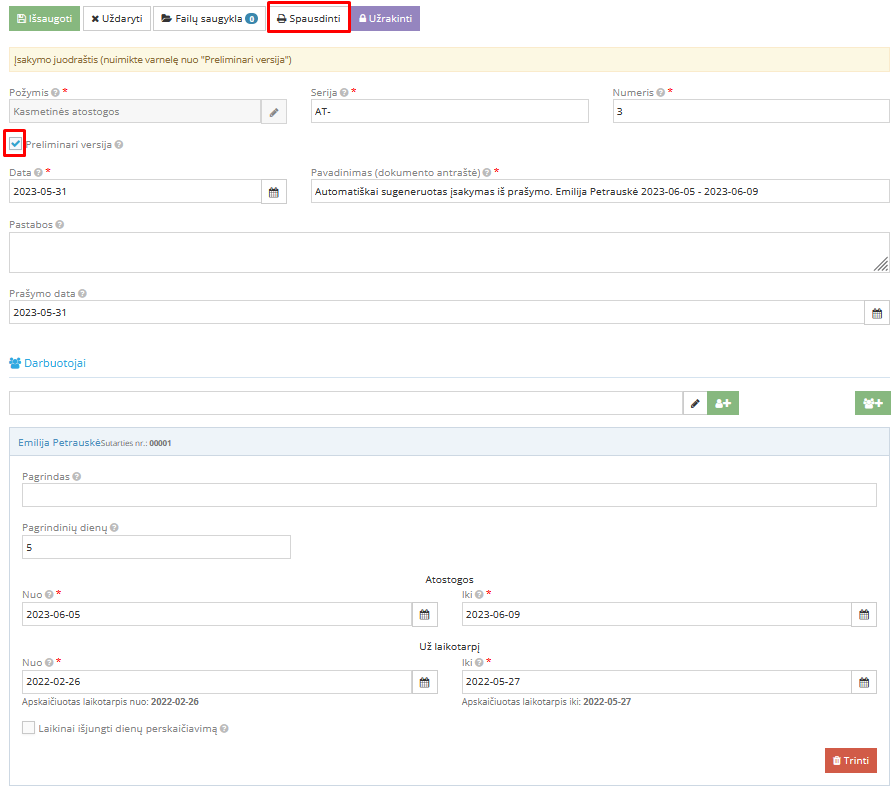Lock document with Užrakinti button

click(385, 19)
